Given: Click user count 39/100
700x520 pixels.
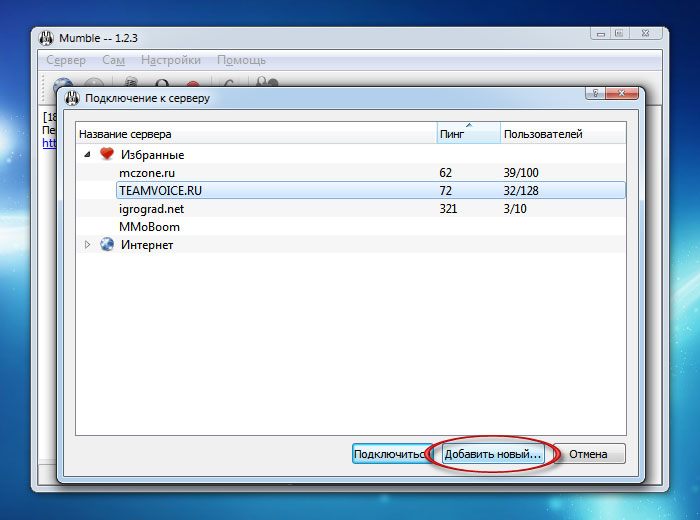Looking at the screenshot, I should tap(521, 173).
